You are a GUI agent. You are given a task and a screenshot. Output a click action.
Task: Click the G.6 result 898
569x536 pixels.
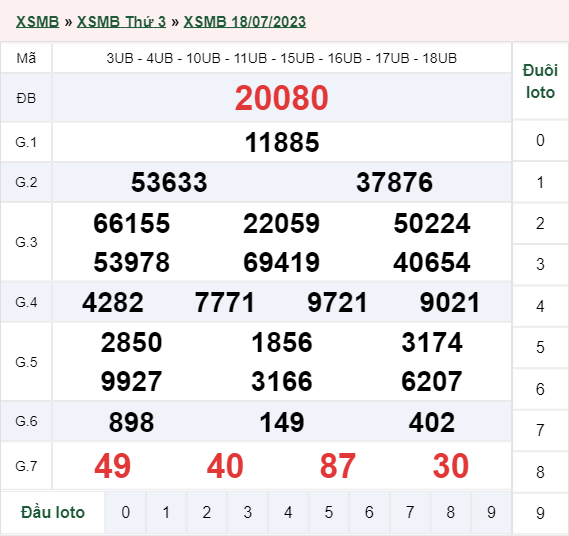[x=131, y=422]
